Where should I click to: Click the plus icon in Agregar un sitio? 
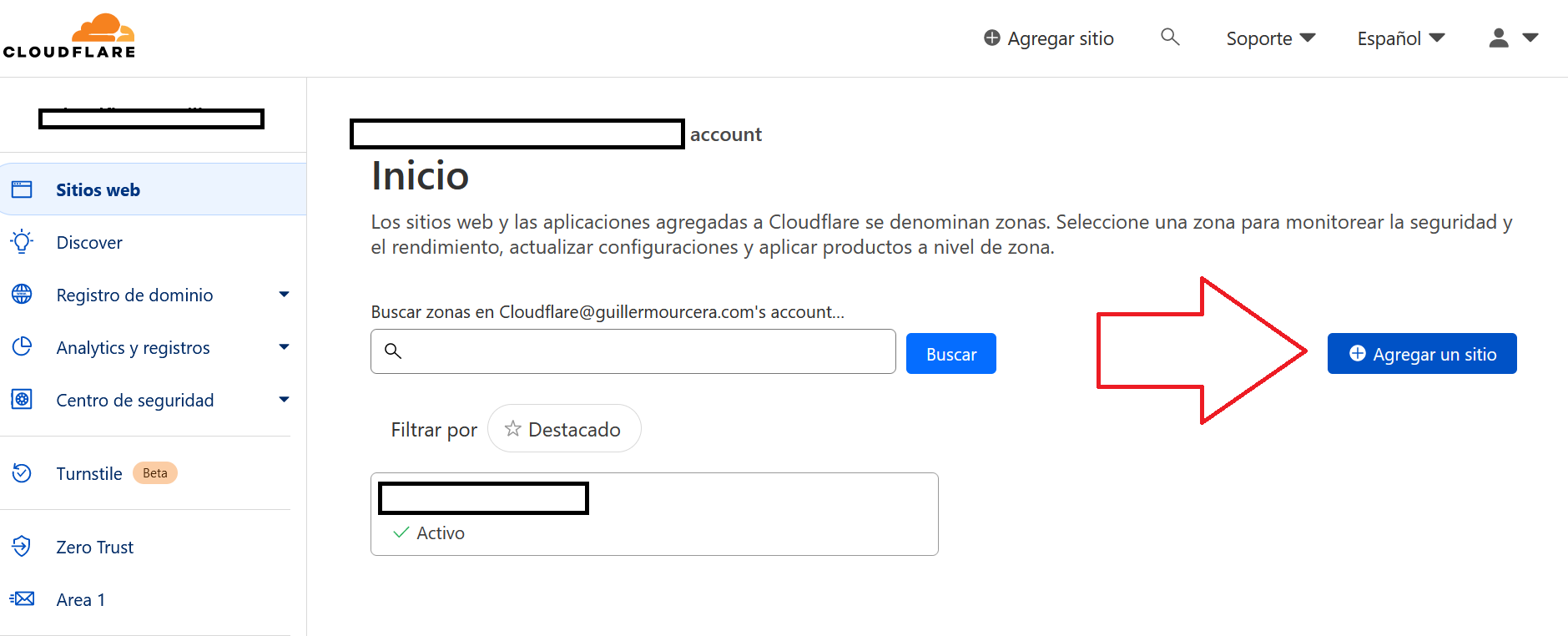[x=1358, y=353]
